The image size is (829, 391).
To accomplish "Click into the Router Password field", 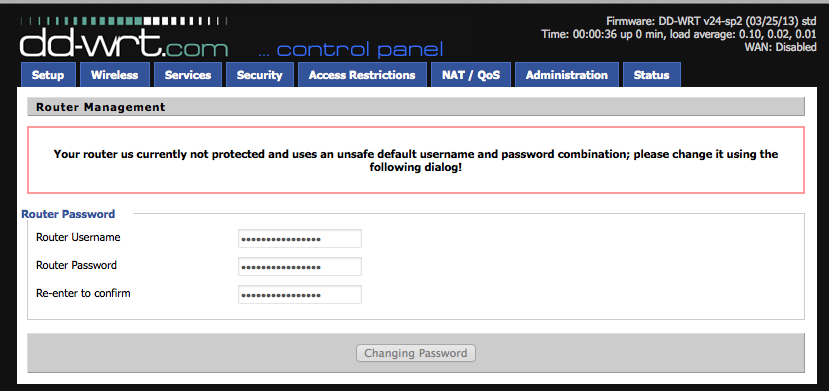I will (300, 266).
